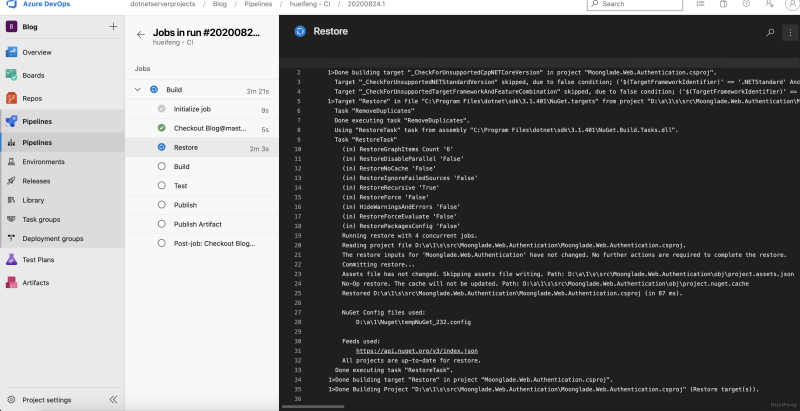Click 20200824.1 breadcrumb link
Image resolution: width=800 pixels, height=411 pixels.
click(366, 4)
